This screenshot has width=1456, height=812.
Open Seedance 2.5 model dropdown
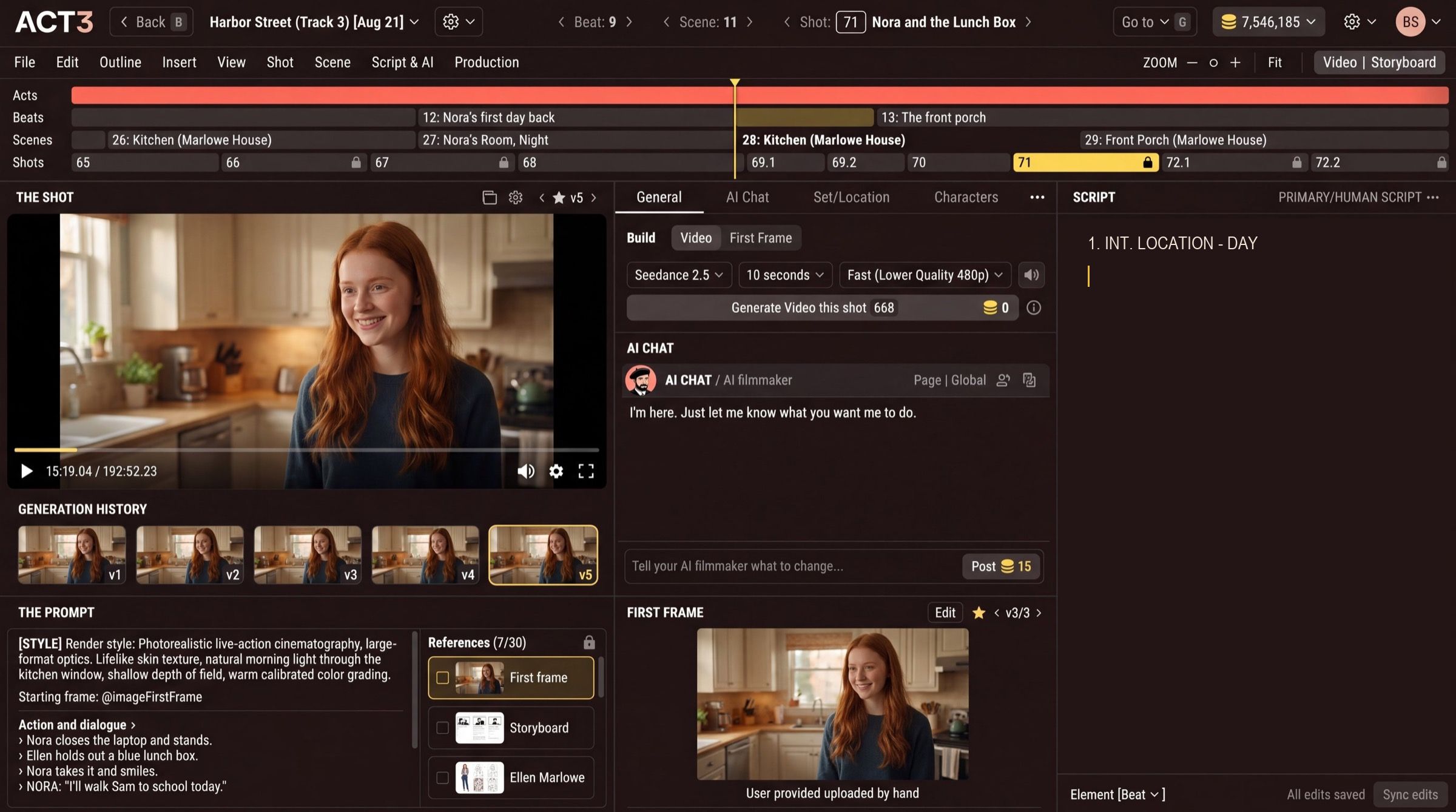679,275
